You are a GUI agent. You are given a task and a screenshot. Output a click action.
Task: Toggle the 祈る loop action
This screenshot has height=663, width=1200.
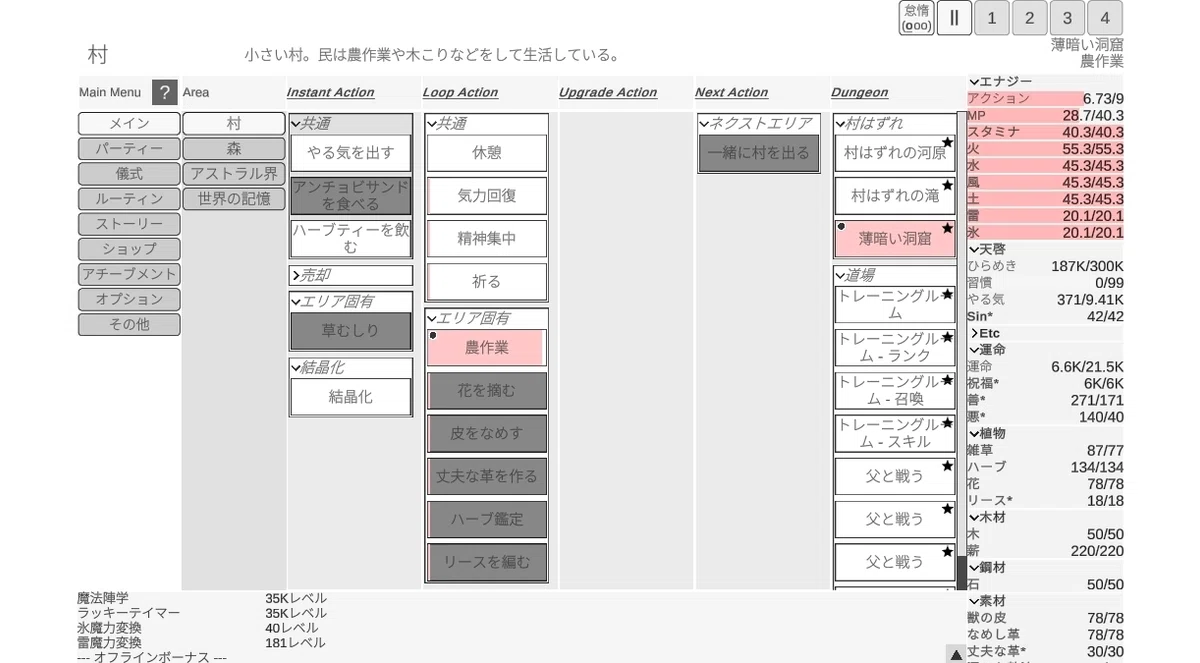487,282
